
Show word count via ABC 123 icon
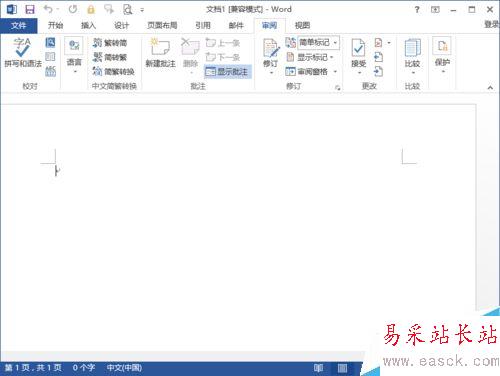point(50,71)
